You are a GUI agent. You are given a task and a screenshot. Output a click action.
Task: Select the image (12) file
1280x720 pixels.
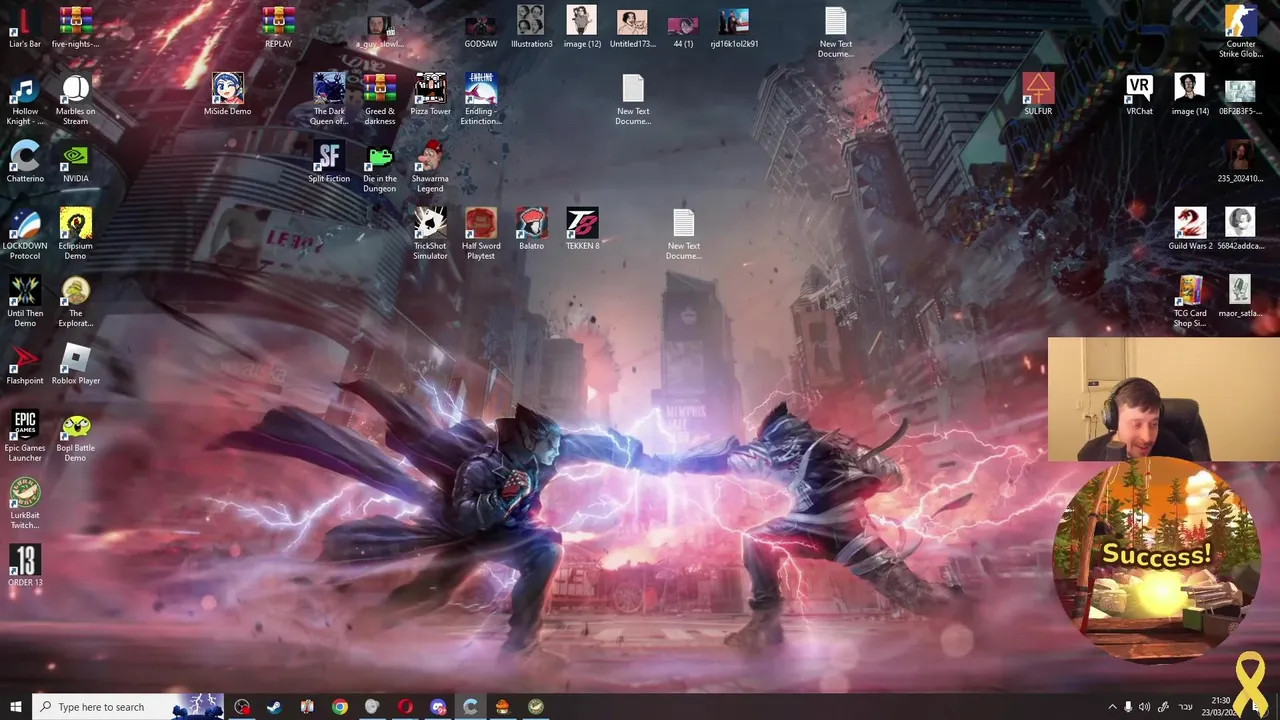point(582,27)
